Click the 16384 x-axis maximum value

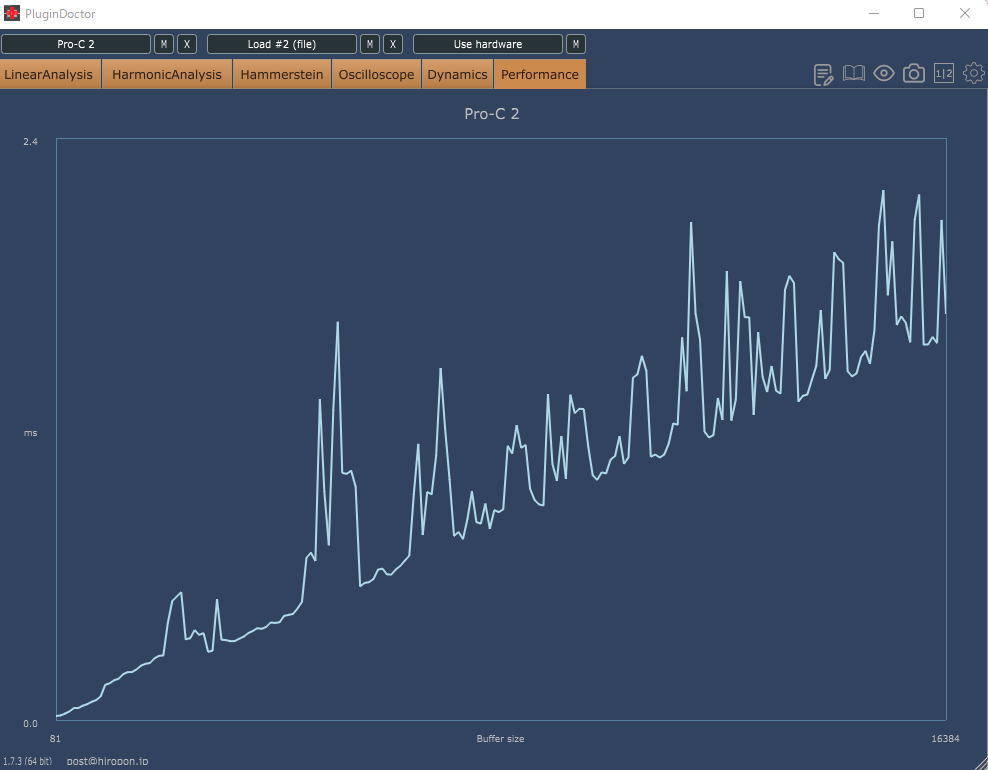tap(945, 738)
